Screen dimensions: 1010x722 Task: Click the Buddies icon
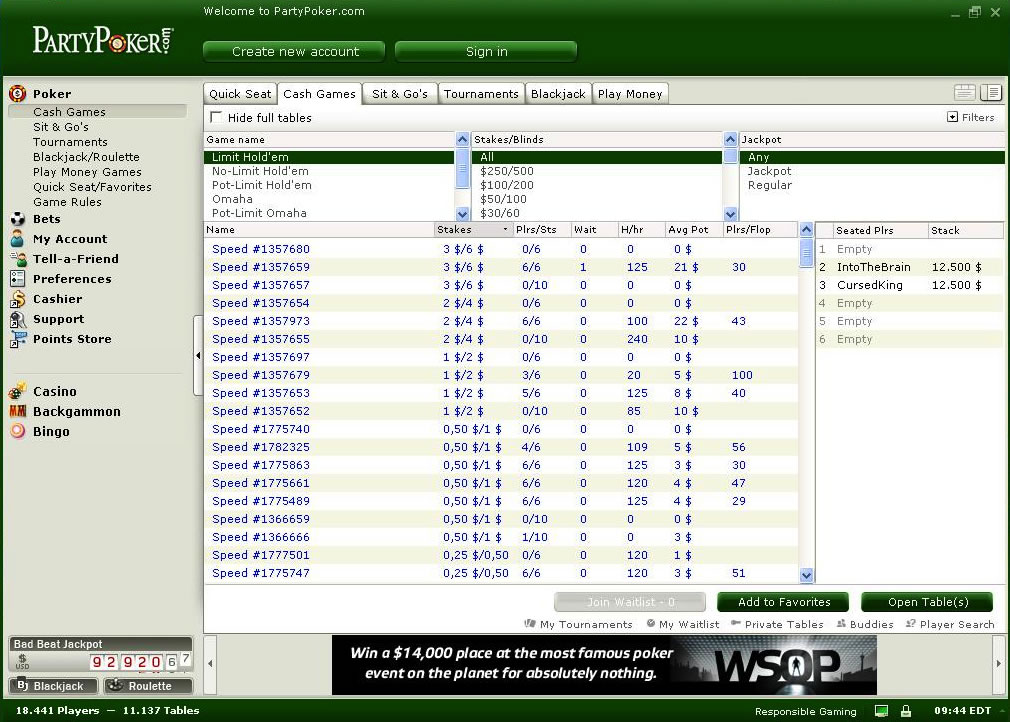(x=841, y=623)
